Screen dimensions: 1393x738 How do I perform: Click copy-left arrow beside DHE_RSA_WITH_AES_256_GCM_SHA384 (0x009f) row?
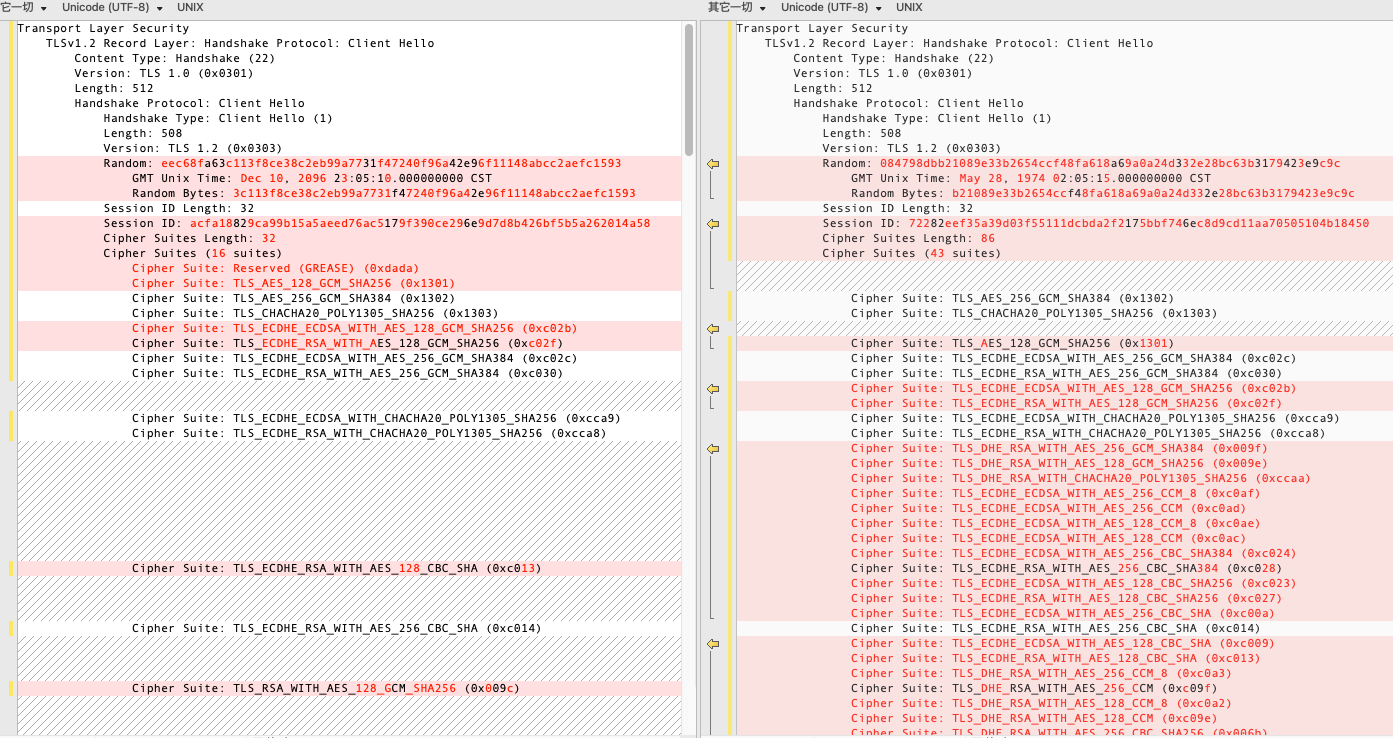713,449
